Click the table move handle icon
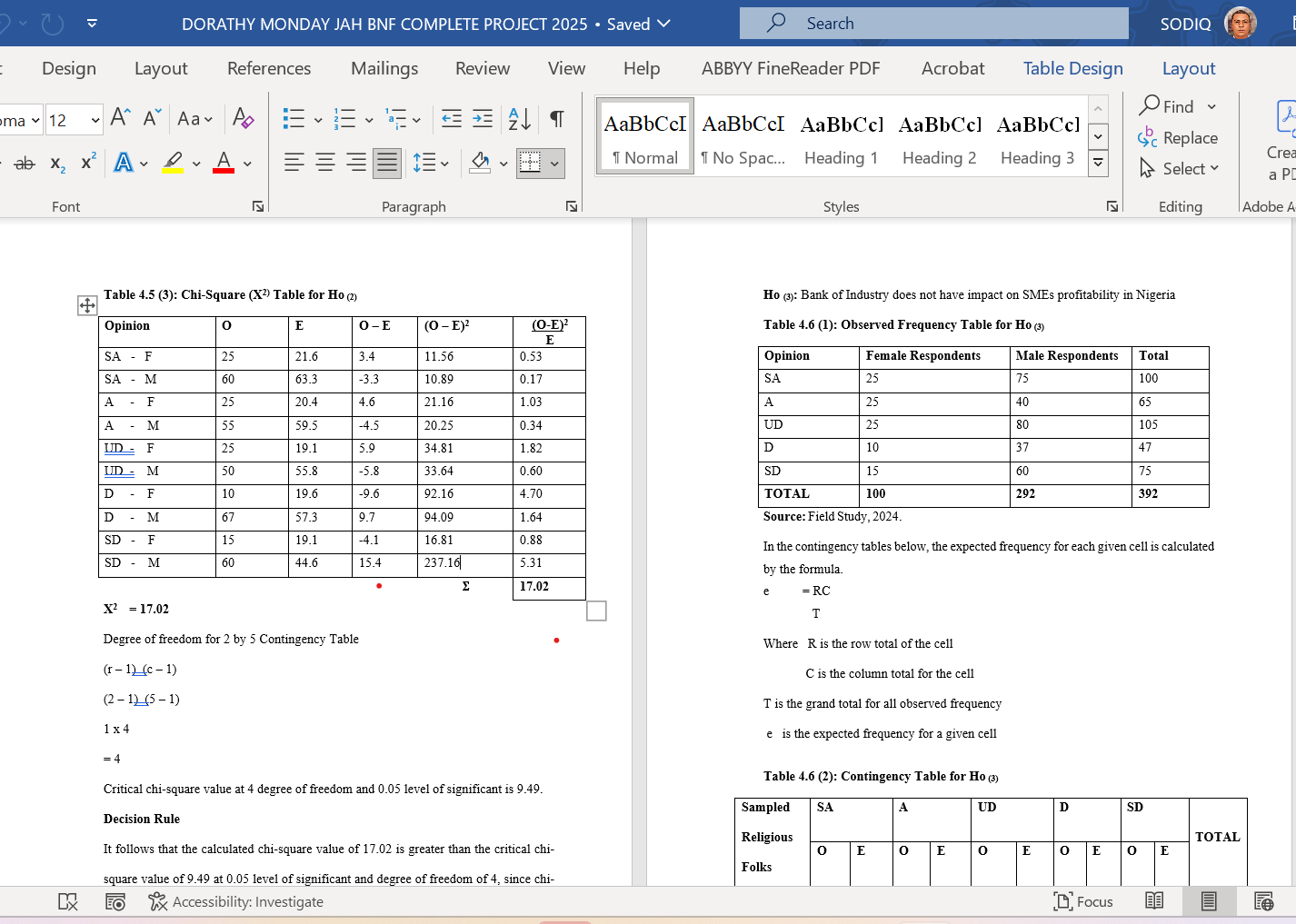Image resolution: width=1296 pixels, height=924 pixels. tap(87, 305)
